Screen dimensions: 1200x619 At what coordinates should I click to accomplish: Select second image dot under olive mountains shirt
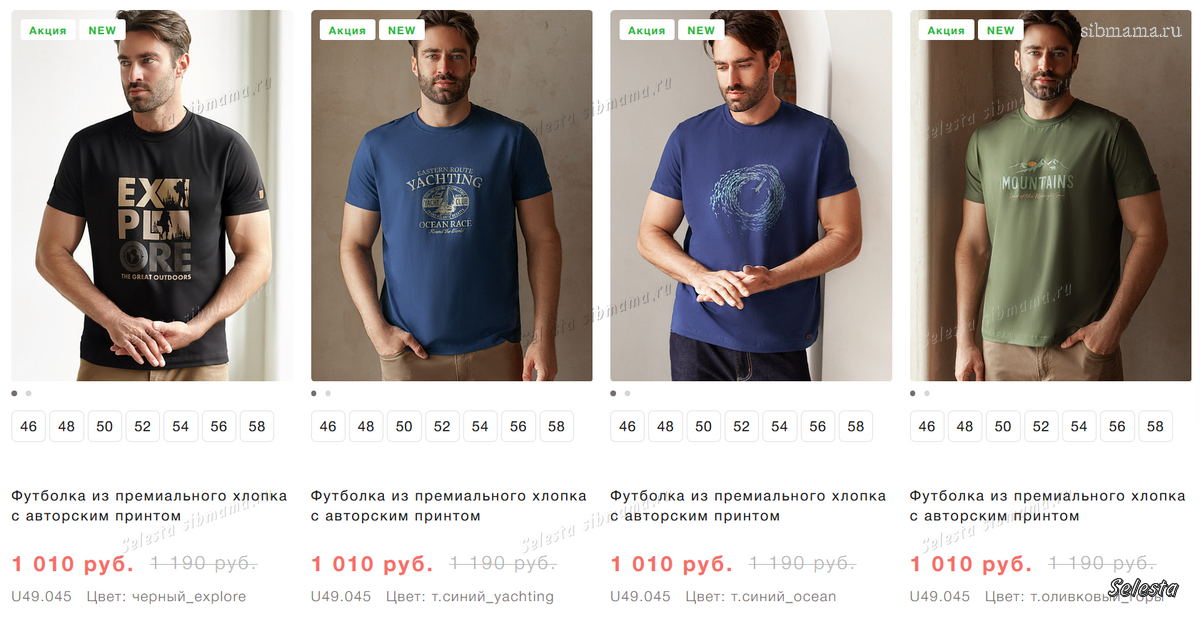point(927,394)
